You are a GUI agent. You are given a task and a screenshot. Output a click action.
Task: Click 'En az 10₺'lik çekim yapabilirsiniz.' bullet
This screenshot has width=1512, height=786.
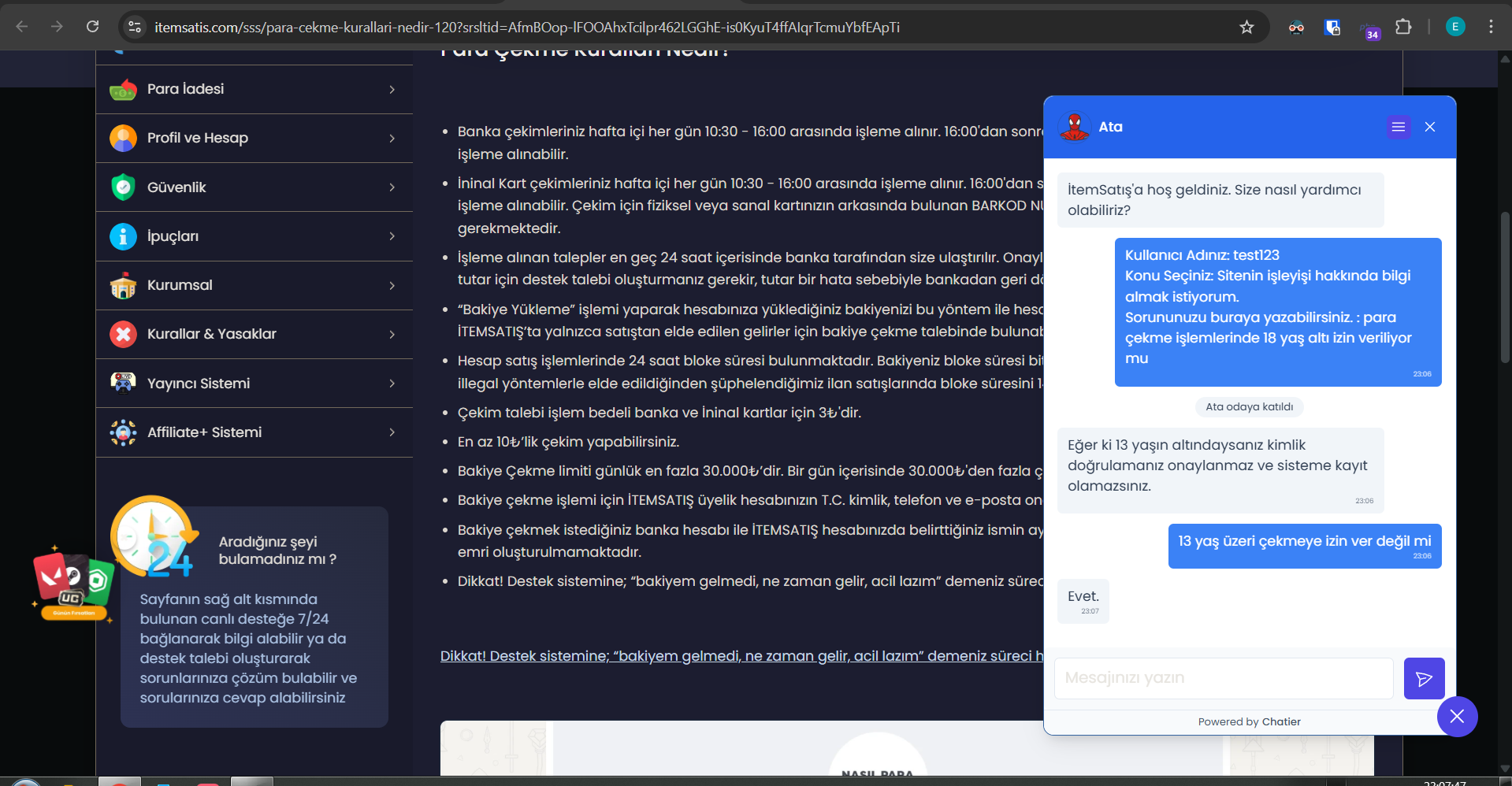click(x=568, y=442)
